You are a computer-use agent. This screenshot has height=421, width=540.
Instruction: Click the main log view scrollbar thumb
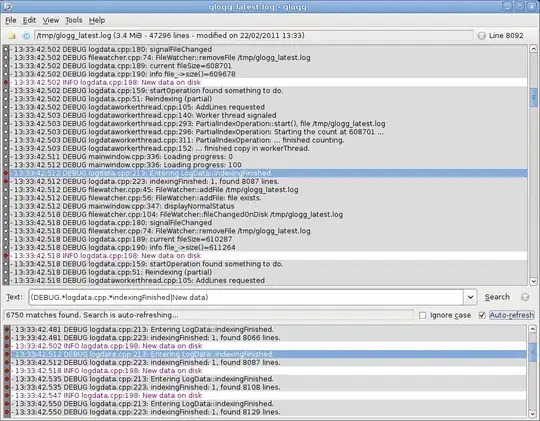click(533, 97)
